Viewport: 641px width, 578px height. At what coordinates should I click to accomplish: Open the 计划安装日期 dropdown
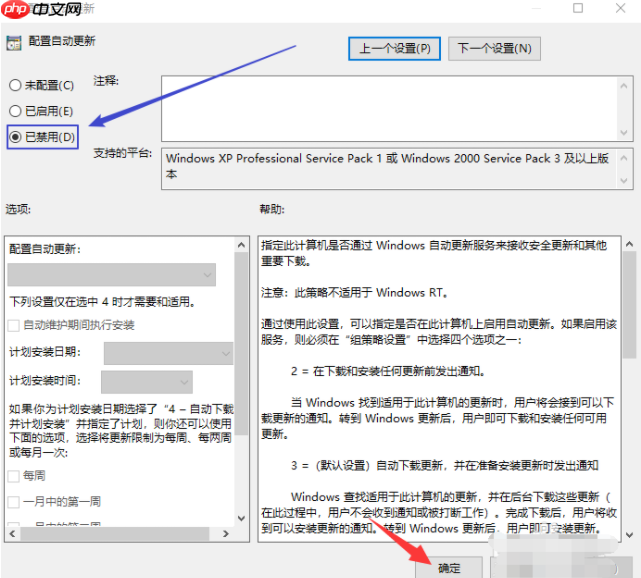pos(168,353)
